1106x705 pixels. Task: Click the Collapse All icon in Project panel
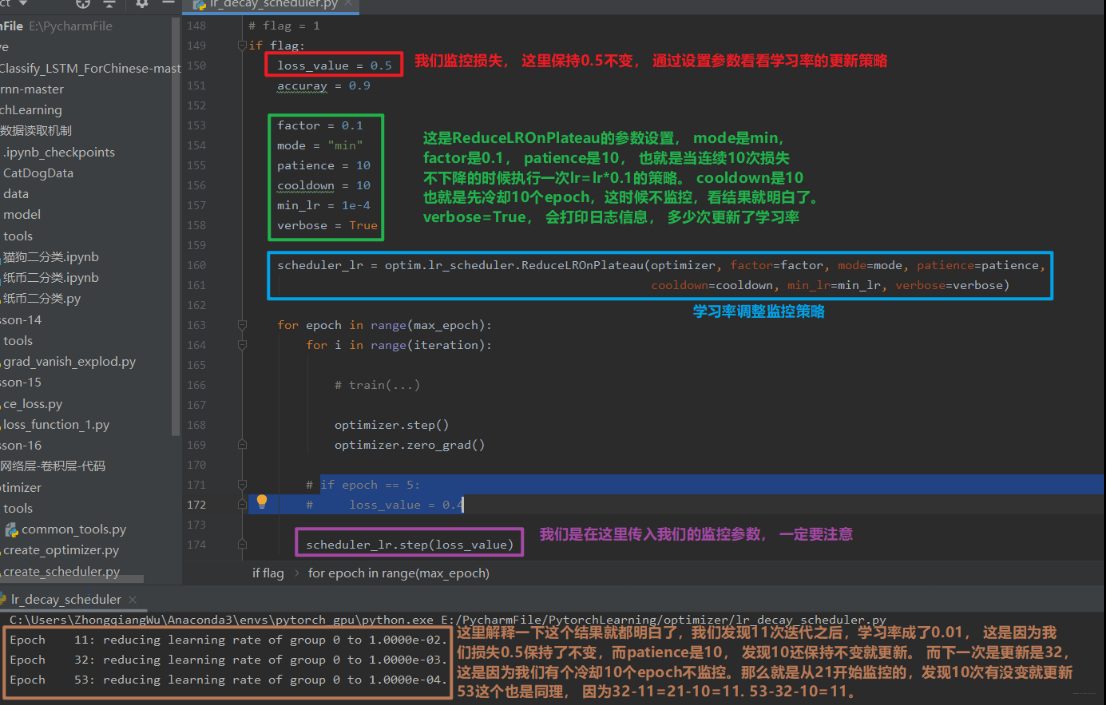(109, 4)
